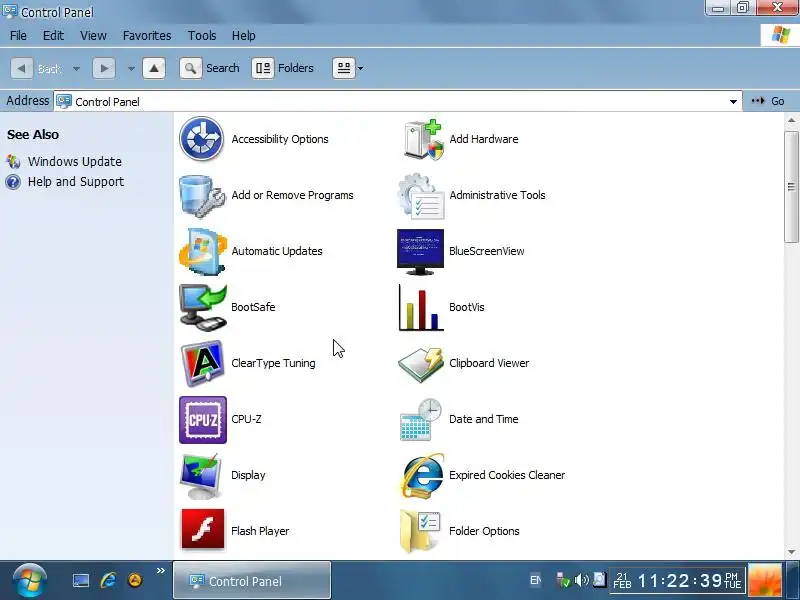This screenshot has width=800, height=600.
Task: Open the Clipboard Viewer icon
Action: point(420,364)
